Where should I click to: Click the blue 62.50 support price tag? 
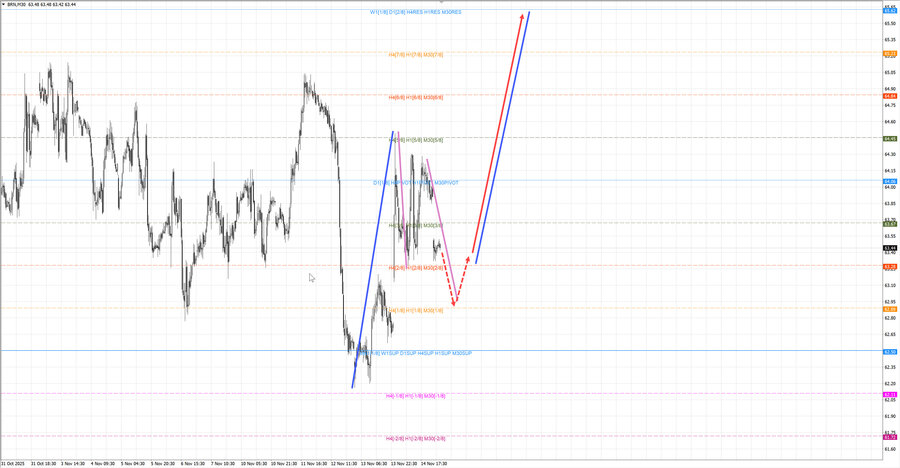[890, 352]
